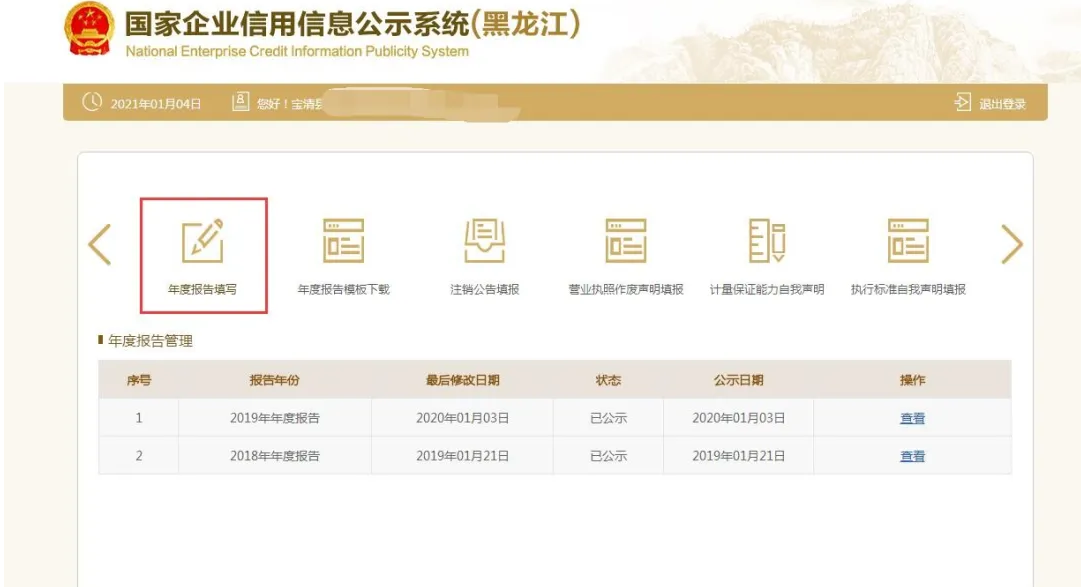Image resolution: width=1081 pixels, height=587 pixels.
Task: Click the 2020年01月03日 publicity date cell
Action: coord(738,418)
